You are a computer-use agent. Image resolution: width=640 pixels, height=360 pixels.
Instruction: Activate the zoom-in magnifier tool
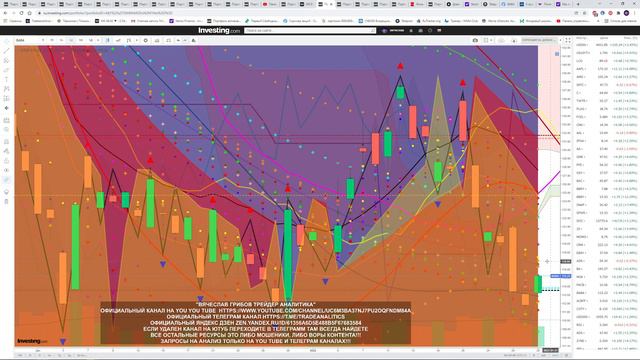(6, 130)
